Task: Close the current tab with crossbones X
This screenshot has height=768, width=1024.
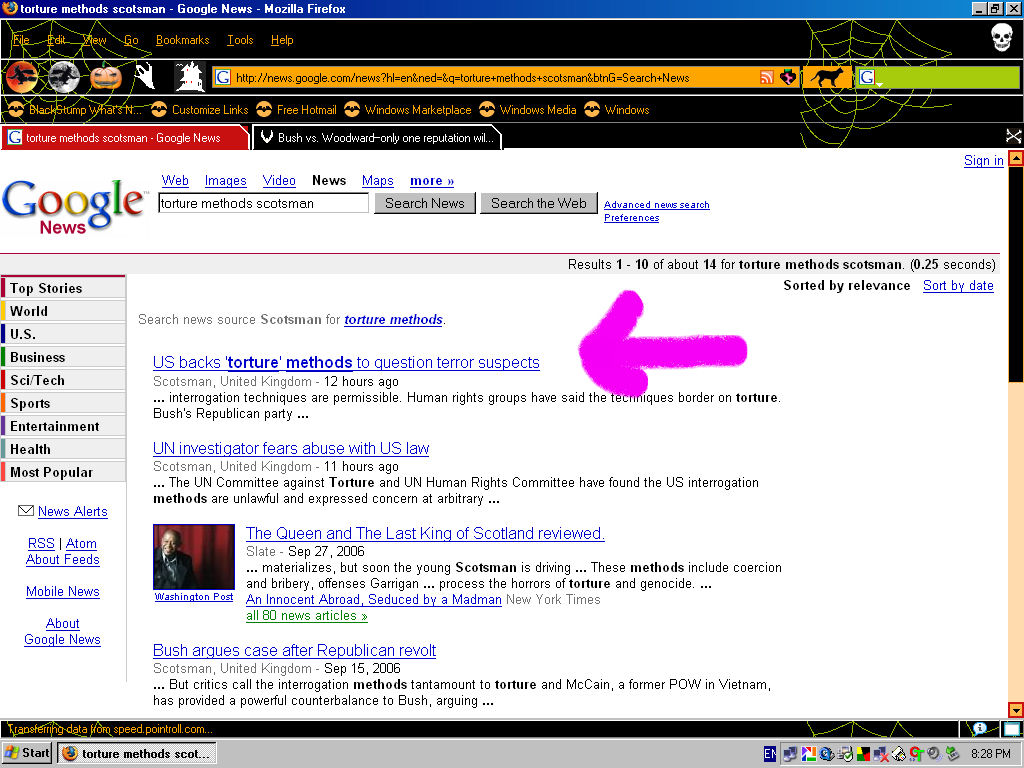Action: click(1013, 136)
